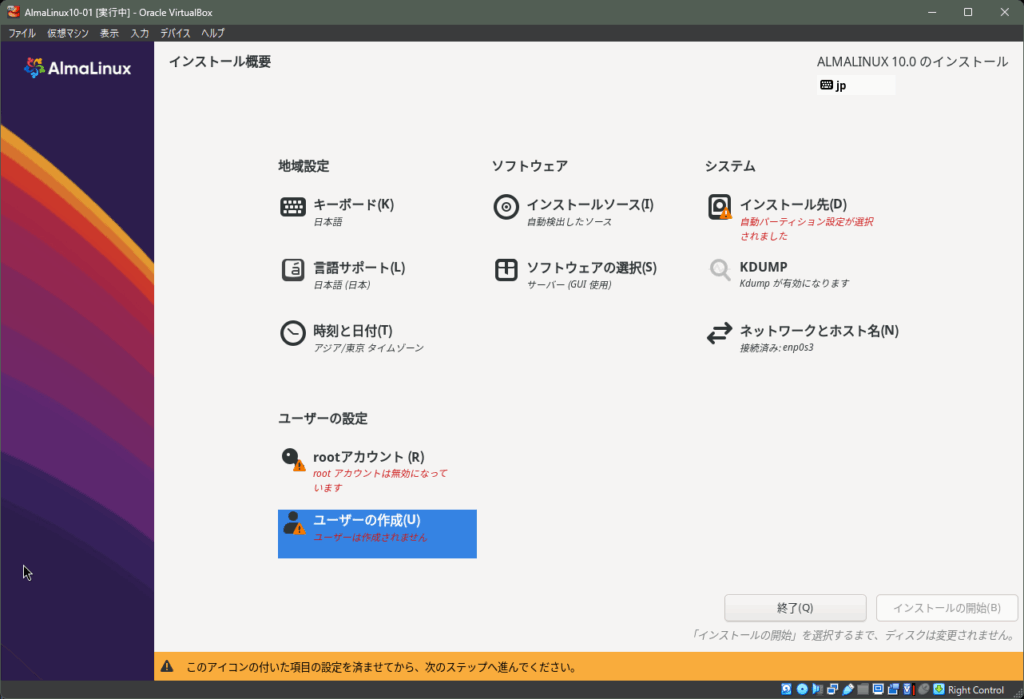Click the warning message text in the orange bar
The width and height of the screenshot is (1024, 699).
point(381,667)
